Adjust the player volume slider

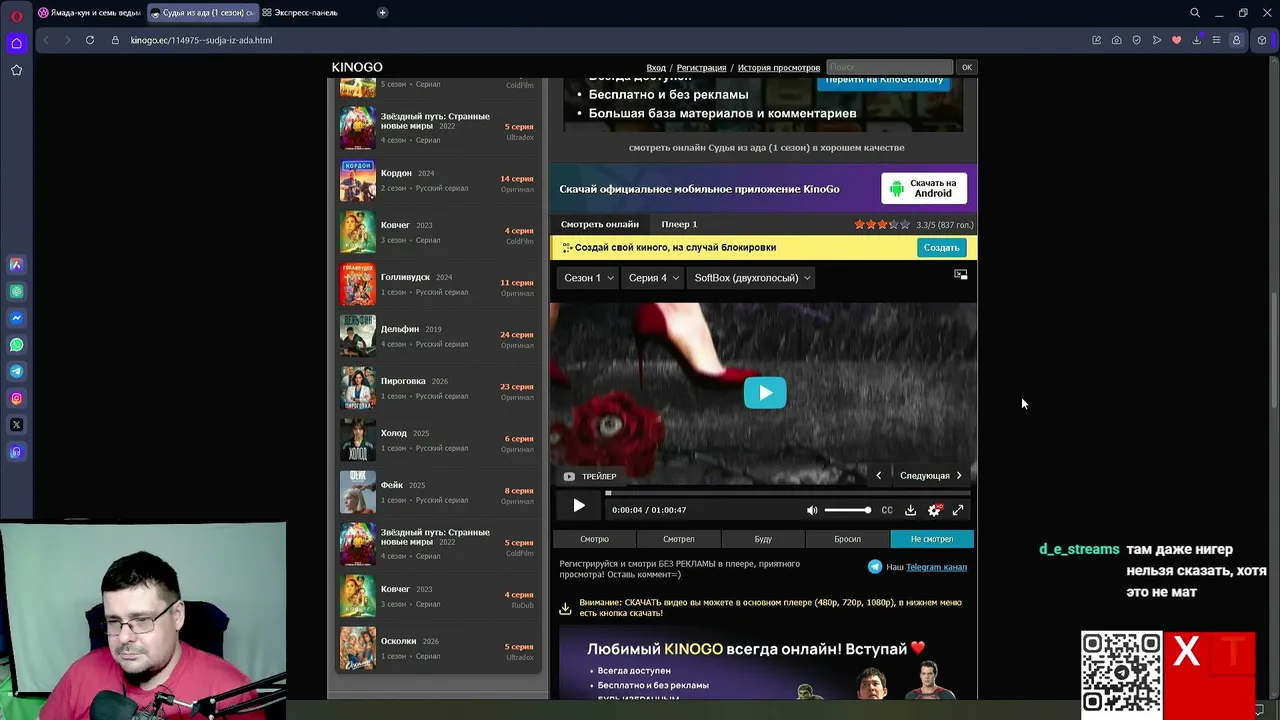847,510
